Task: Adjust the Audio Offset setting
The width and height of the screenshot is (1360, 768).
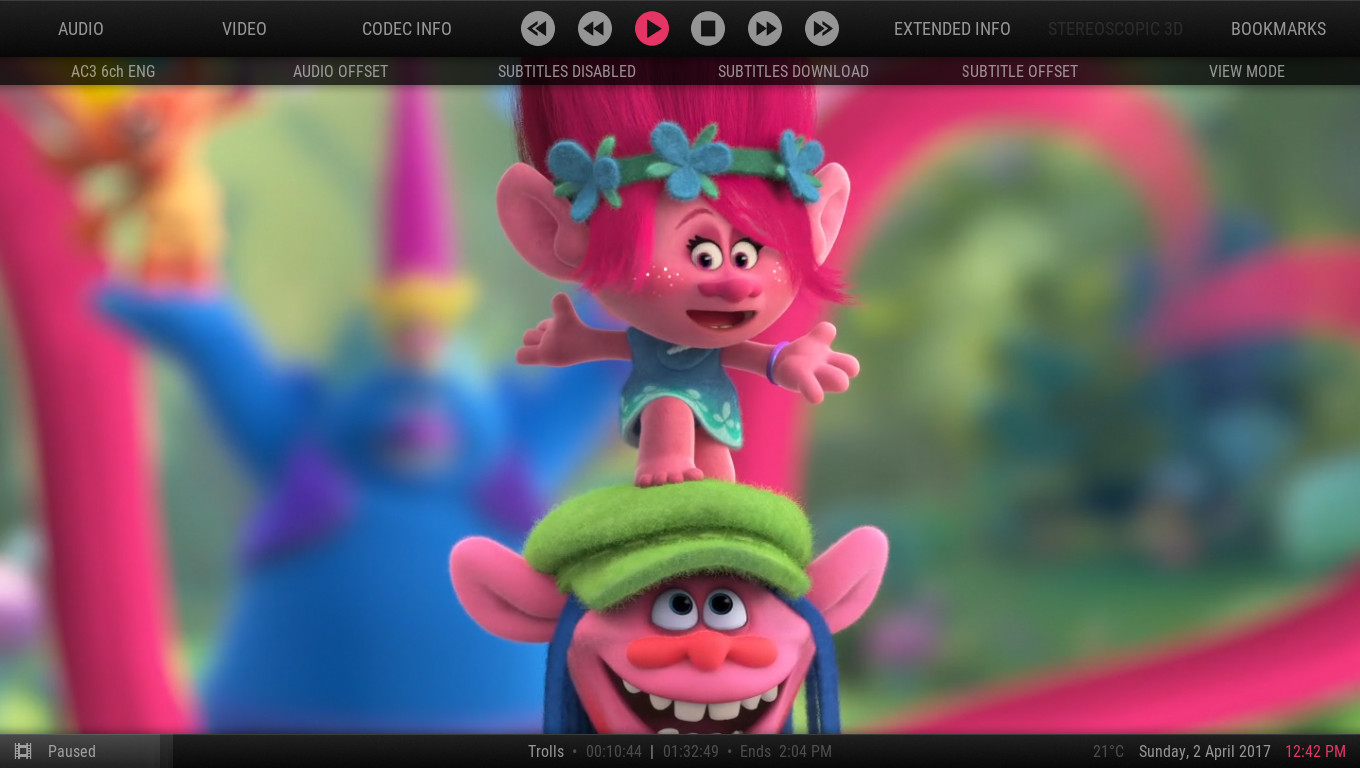Action: point(340,71)
